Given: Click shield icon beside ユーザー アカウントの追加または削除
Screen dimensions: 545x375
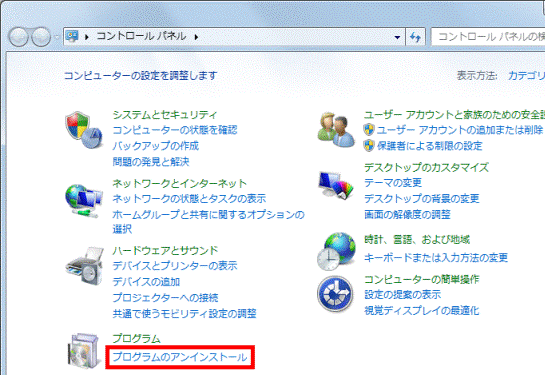Looking at the screenshot, I should 369,130.
